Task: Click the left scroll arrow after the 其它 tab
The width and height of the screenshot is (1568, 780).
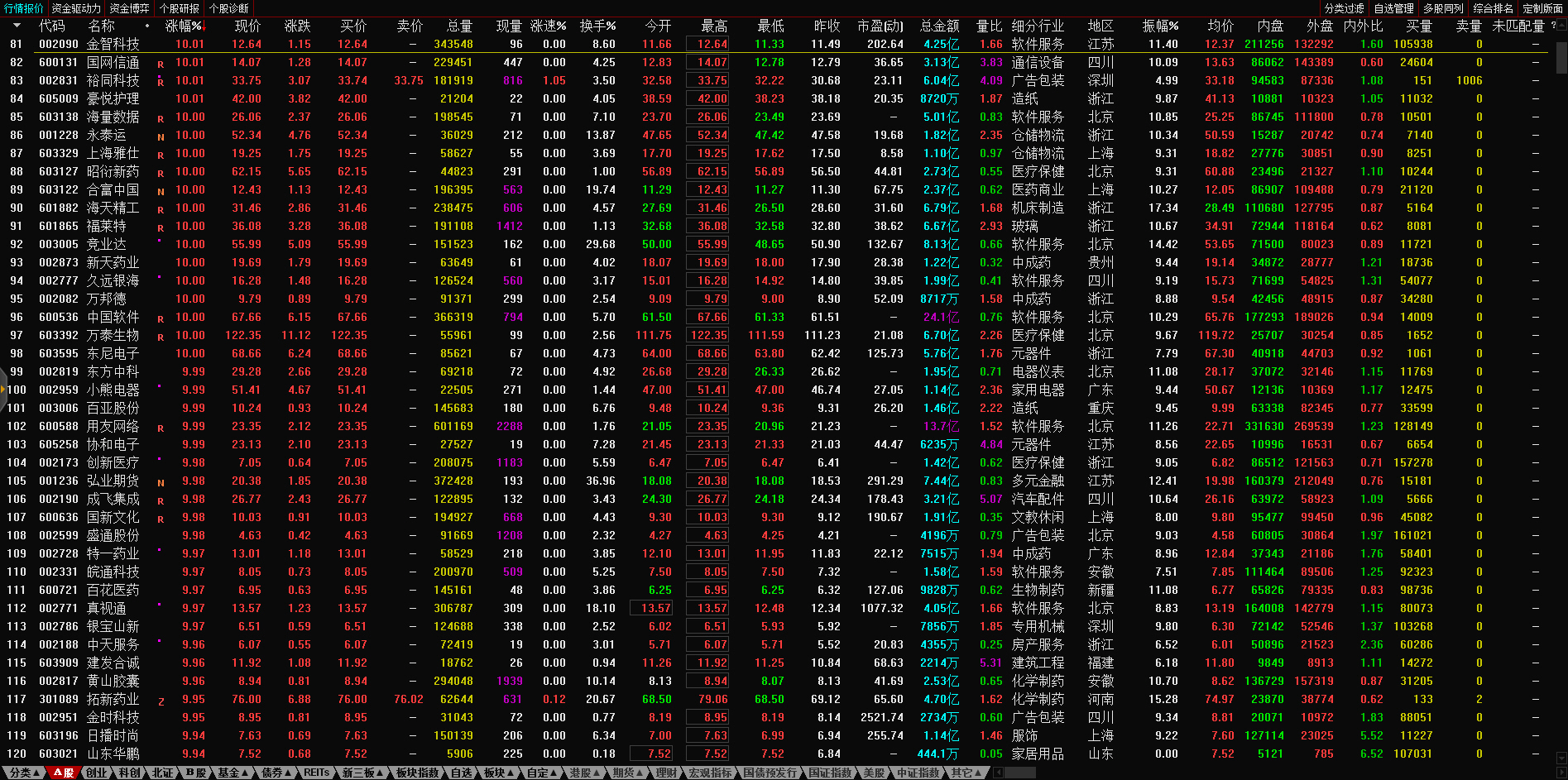Action: [999, 773]
